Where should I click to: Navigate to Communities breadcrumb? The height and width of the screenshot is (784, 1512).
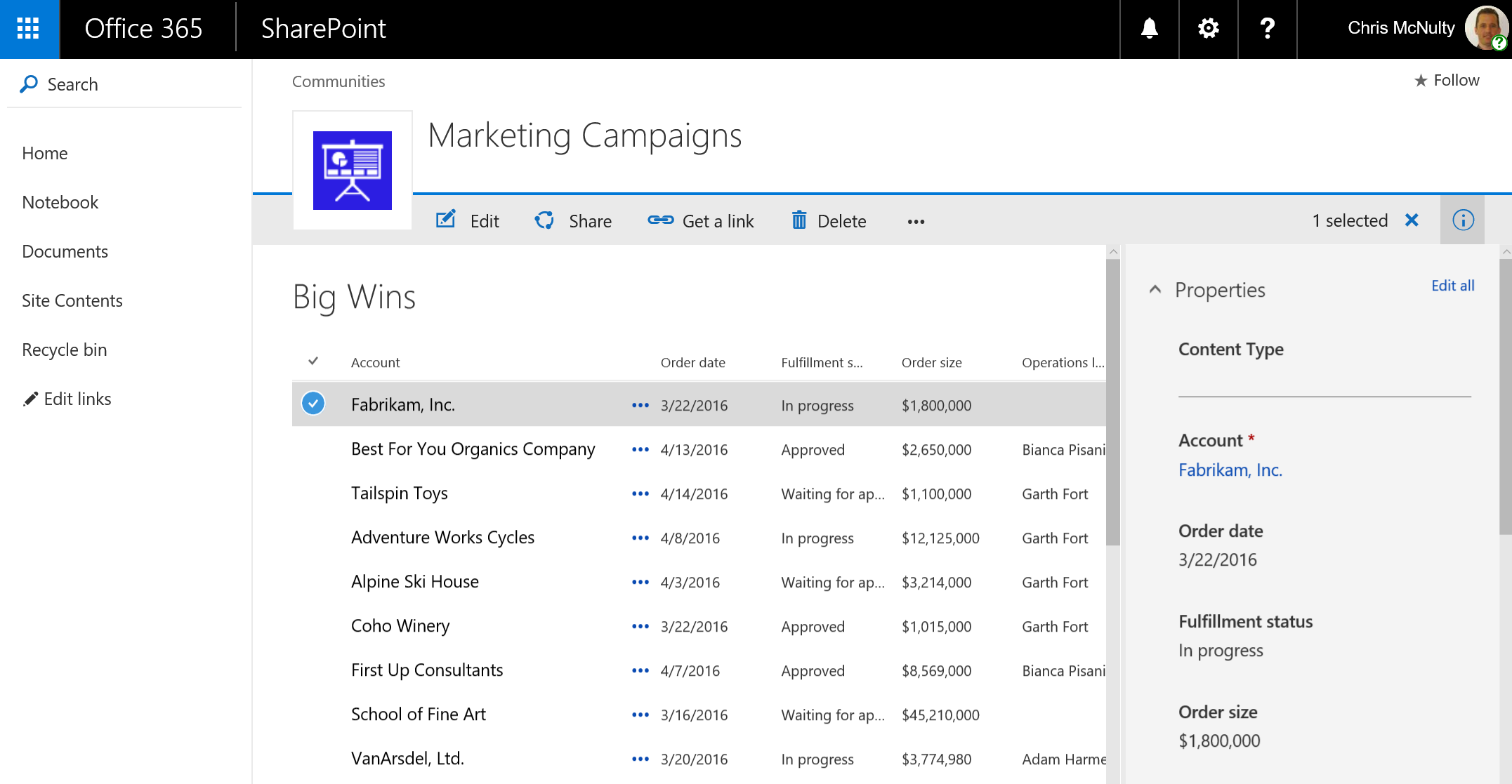click(x=338, y=81)
